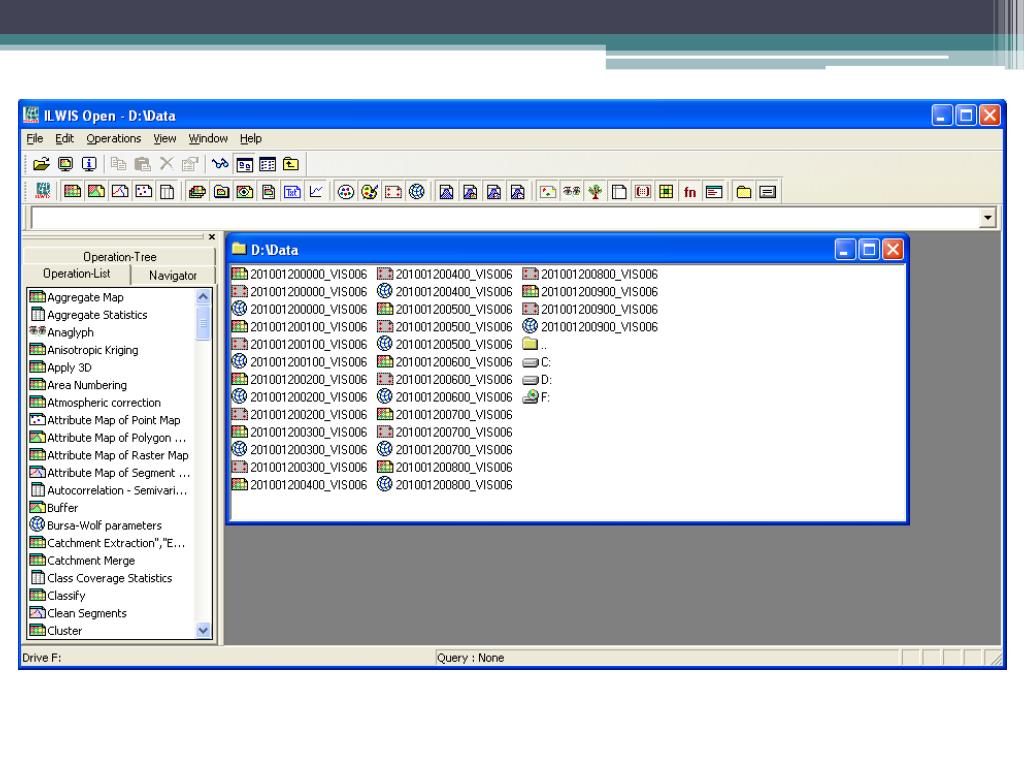Select the Map List object icon
Screen dimensions: 1024x768
tap(197, 191)
